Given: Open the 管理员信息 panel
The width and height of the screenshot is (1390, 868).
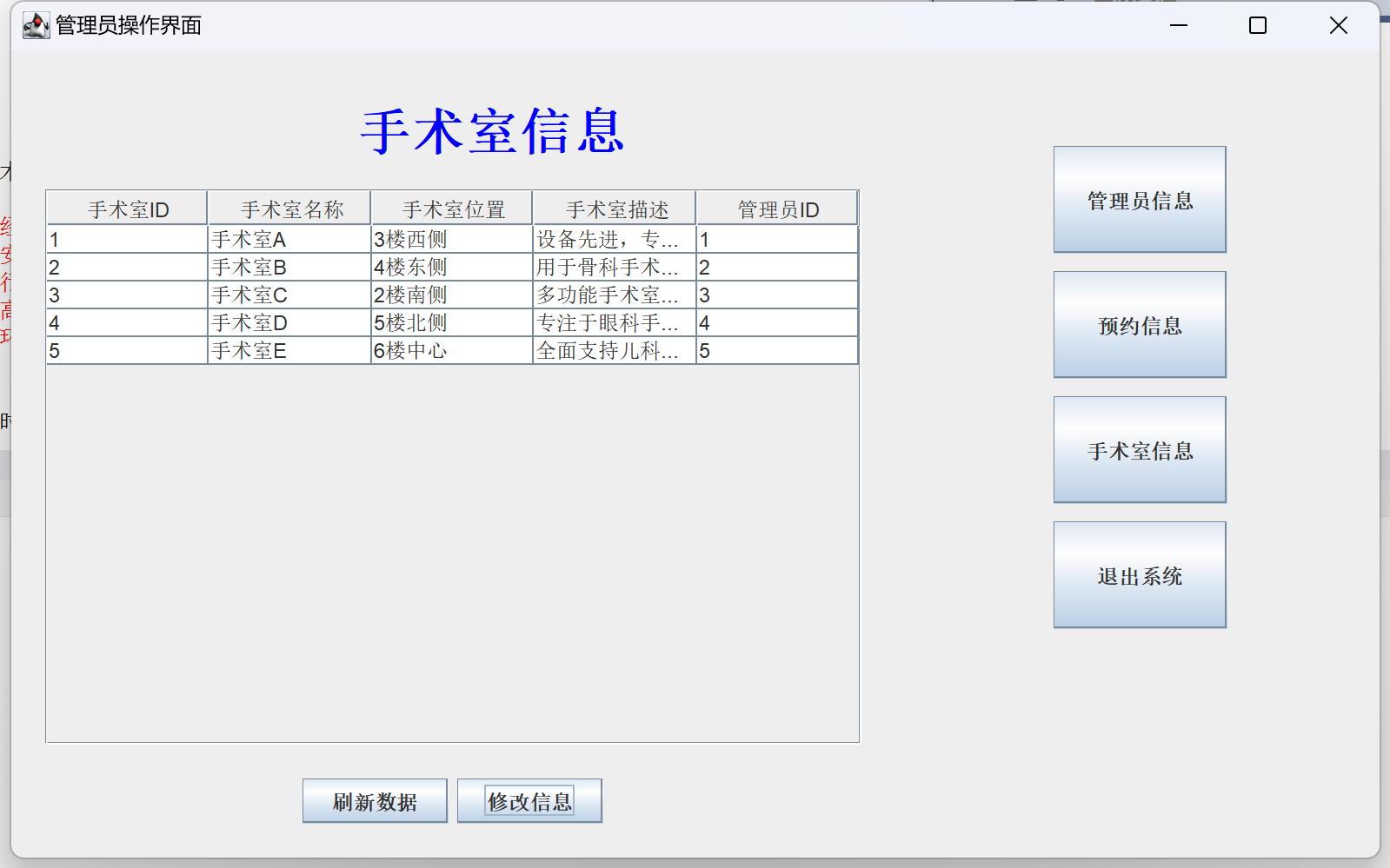Looking at the screenshot, I should click(x=1139, y=200).
